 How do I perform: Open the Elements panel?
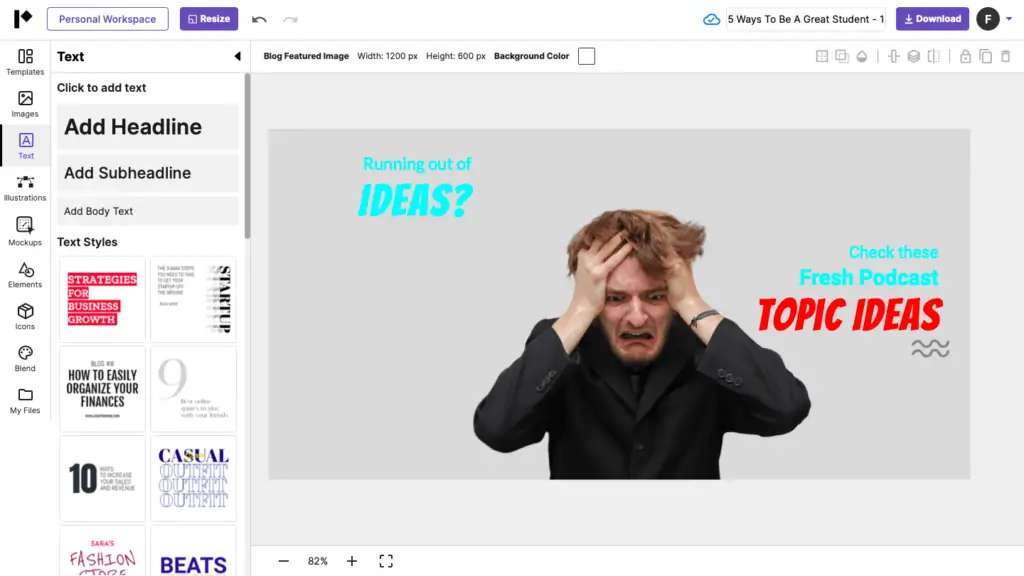point(25,274)
